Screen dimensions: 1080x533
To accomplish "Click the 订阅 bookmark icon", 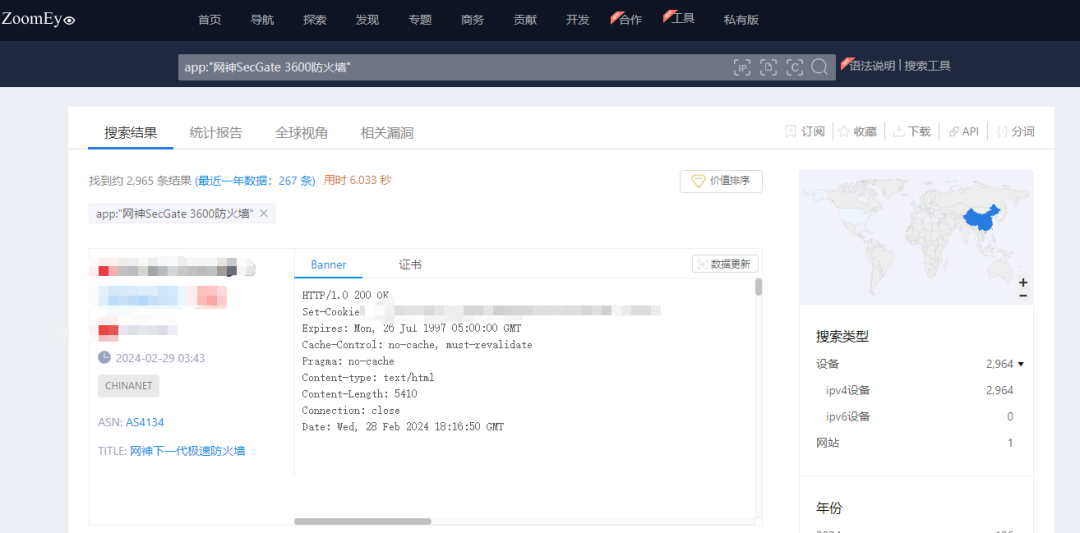I will [x=790, y=132].
